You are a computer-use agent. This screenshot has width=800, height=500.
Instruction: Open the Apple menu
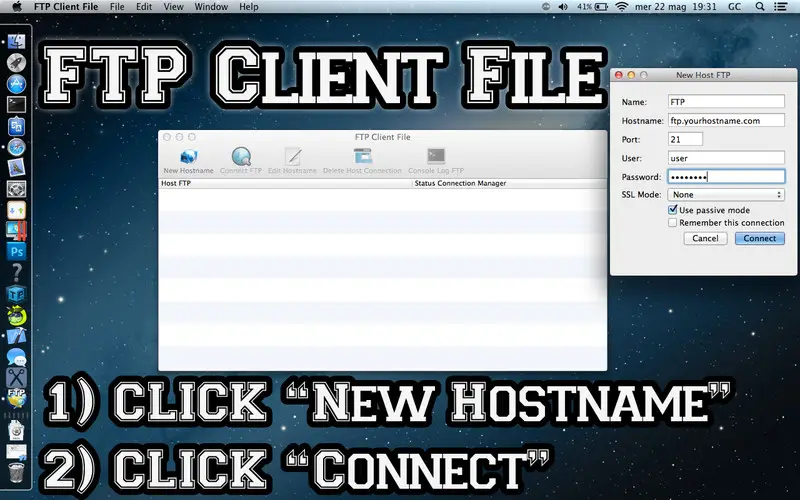(17, 7)
